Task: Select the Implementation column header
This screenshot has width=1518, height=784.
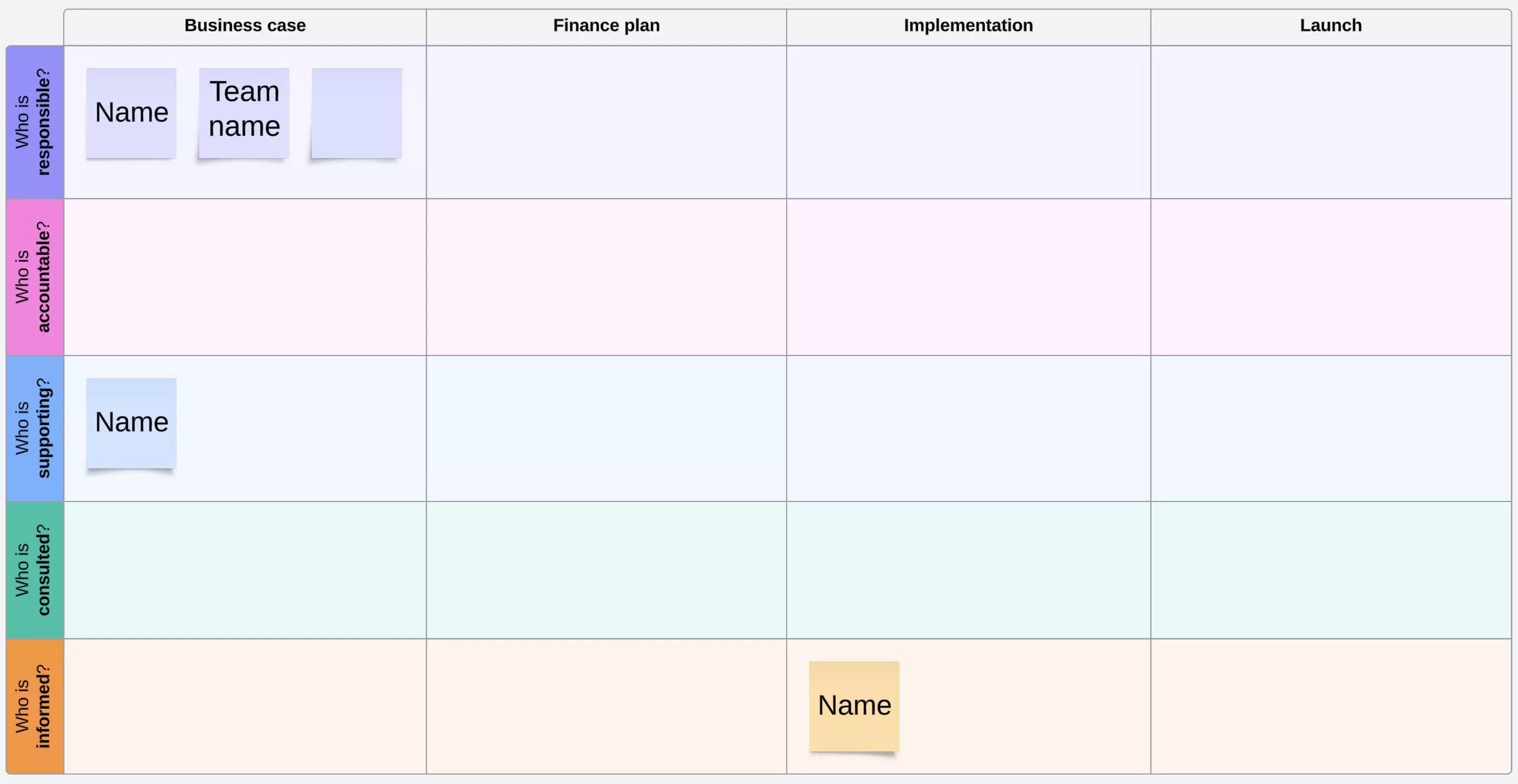Action: (x=968, y=26)
